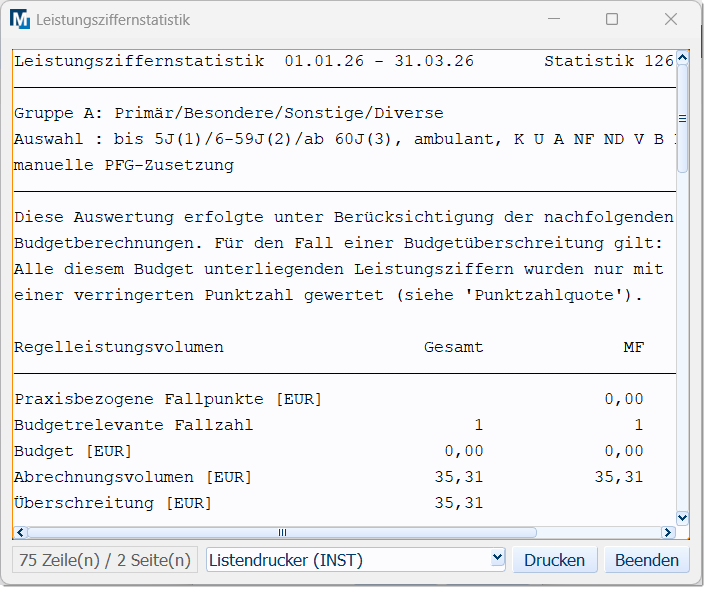This screenshot has width=707, height=590.
Task: Click the row label 'Budgetrelevante Fallzahl'
Action: tap(134, 426)
